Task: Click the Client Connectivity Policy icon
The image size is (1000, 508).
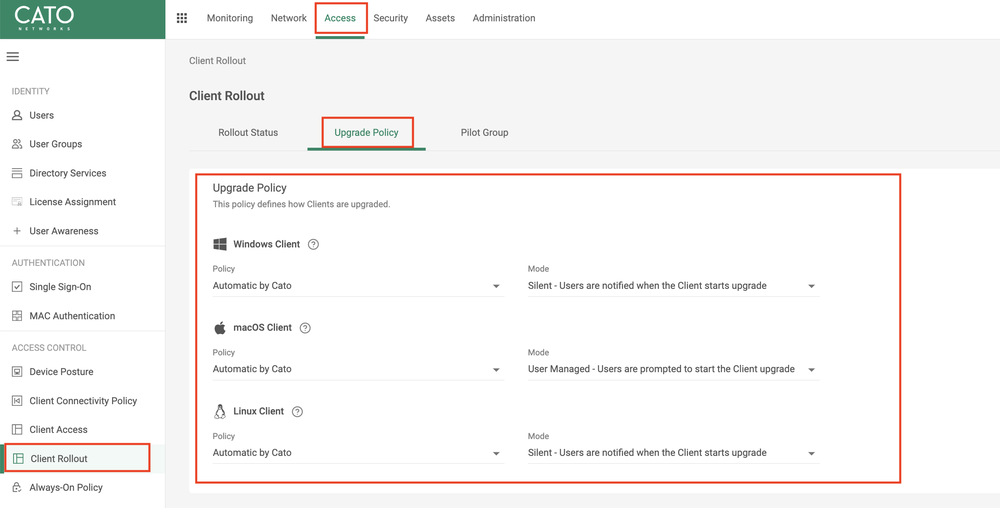Action: click(17, 401)
